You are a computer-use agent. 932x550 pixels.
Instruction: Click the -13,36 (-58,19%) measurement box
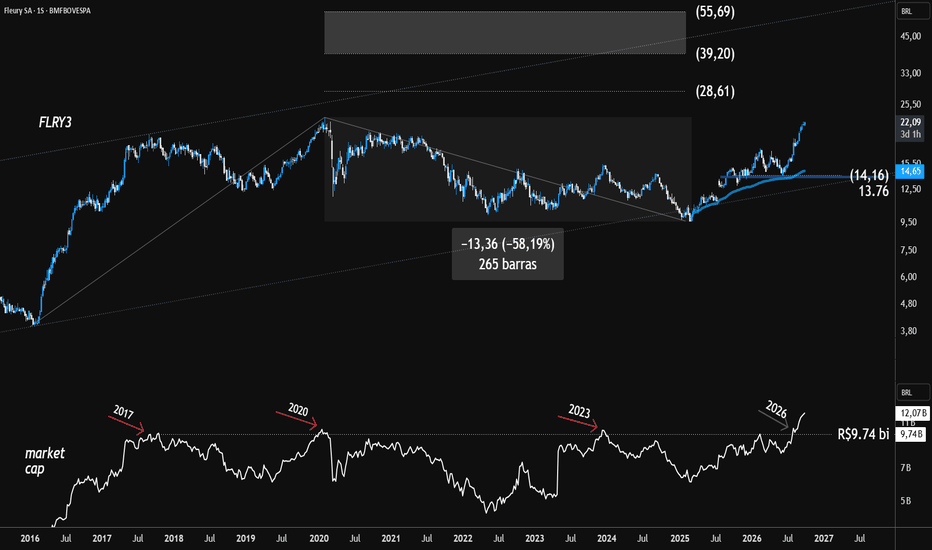[508, 254]
